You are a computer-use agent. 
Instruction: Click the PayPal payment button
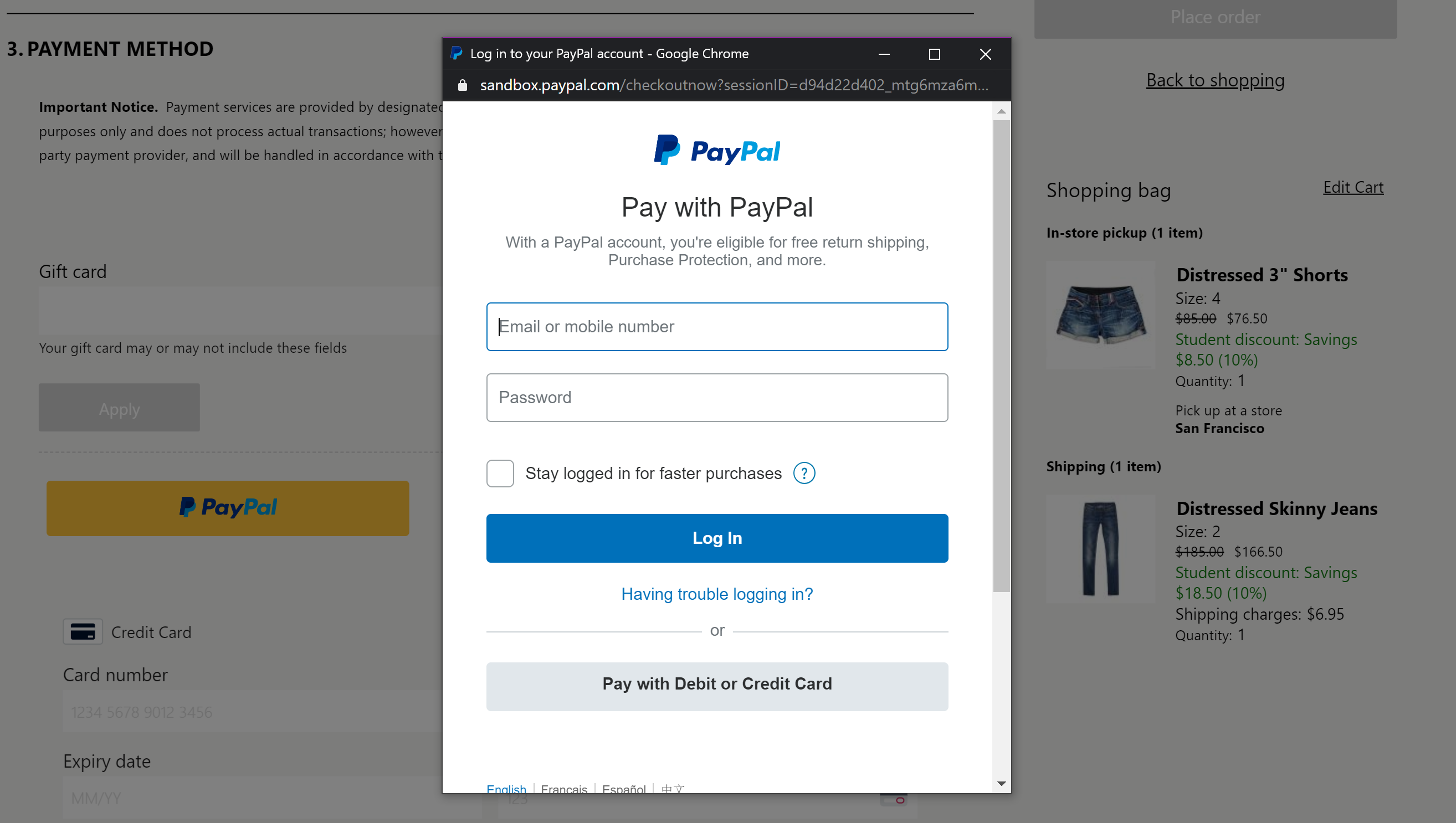[x=227, y=508]
